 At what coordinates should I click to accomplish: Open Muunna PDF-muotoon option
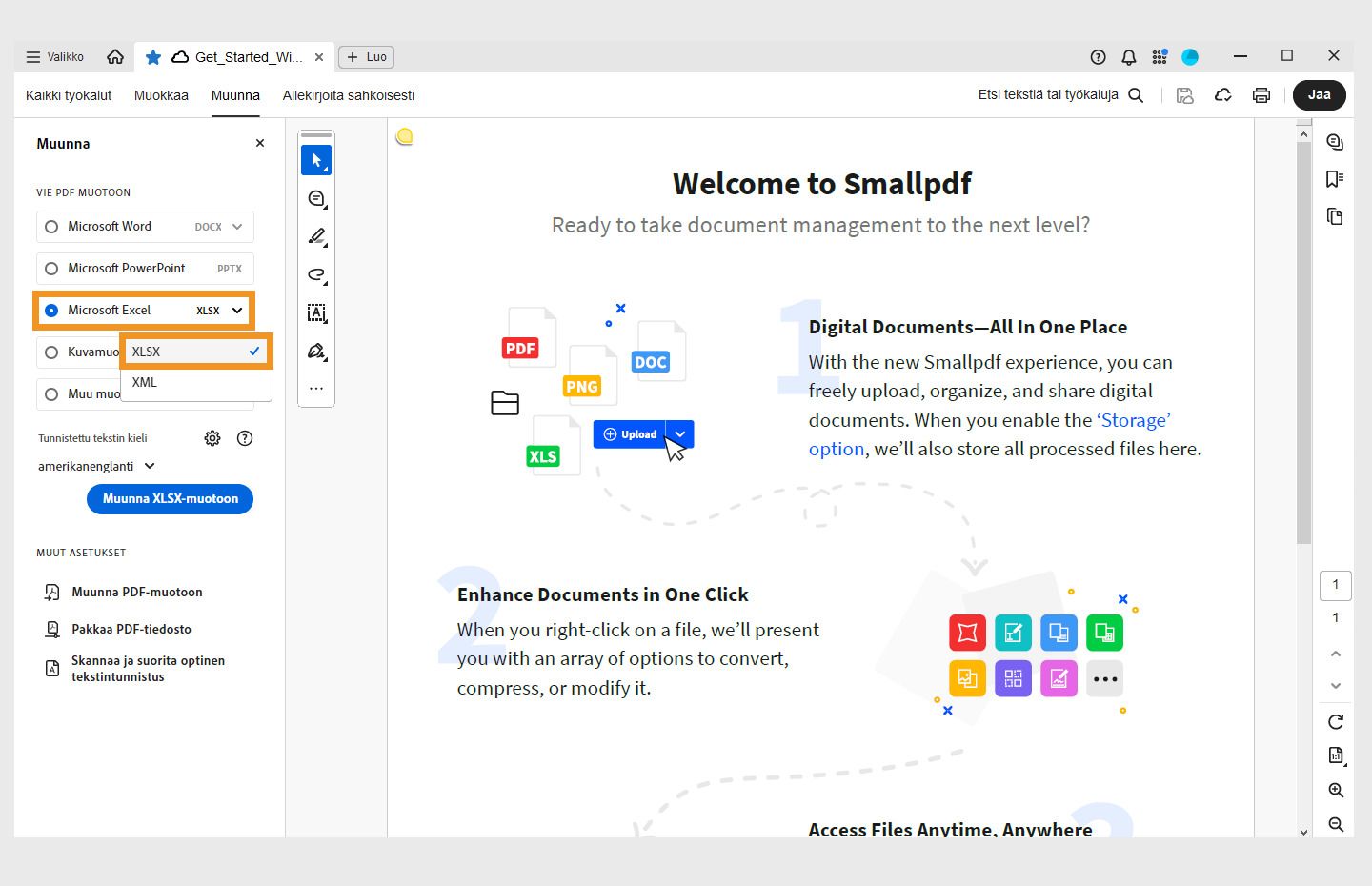pyautogui.click(x=123, y=593)
